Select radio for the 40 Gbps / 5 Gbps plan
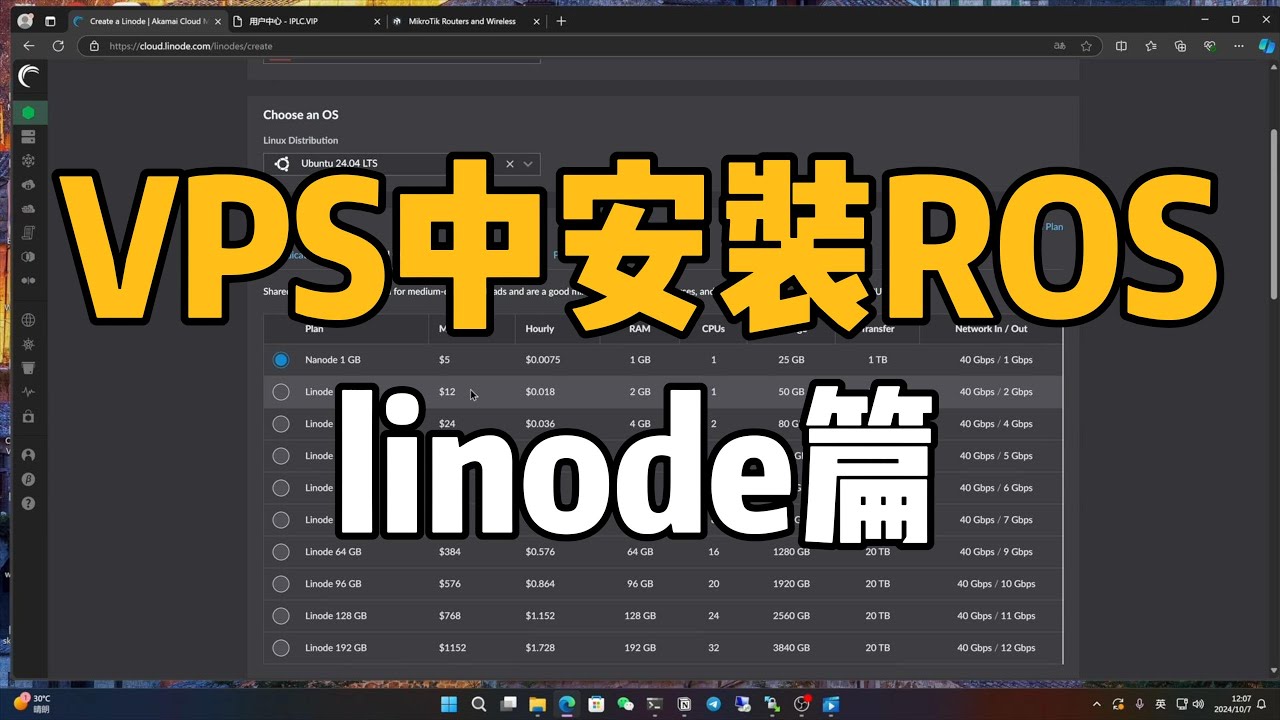 (281, 456)
